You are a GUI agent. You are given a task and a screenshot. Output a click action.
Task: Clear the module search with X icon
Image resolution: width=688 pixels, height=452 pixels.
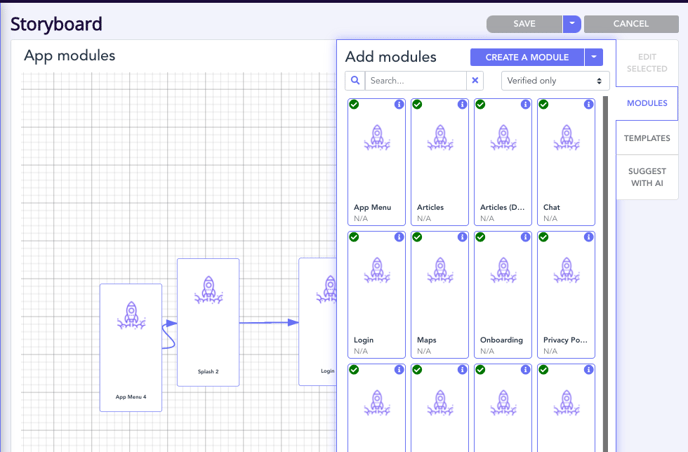[x=475, y=81]
